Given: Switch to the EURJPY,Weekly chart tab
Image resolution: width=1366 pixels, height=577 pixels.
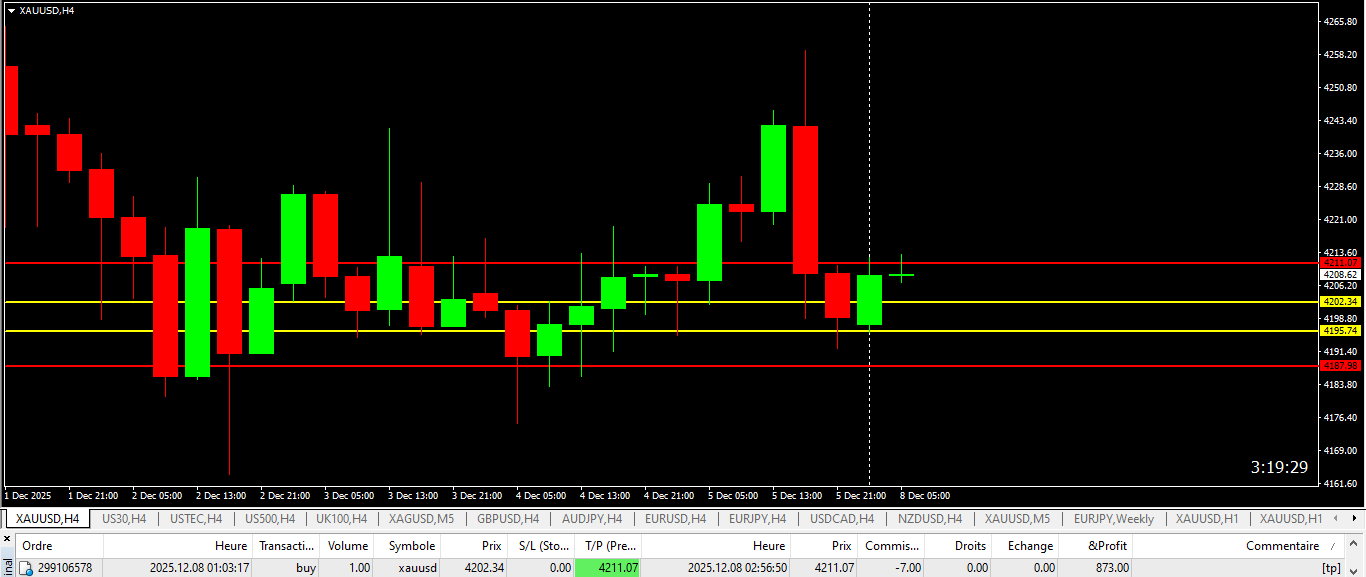Looking at the screenshot, I should [x=1113, y=519].
